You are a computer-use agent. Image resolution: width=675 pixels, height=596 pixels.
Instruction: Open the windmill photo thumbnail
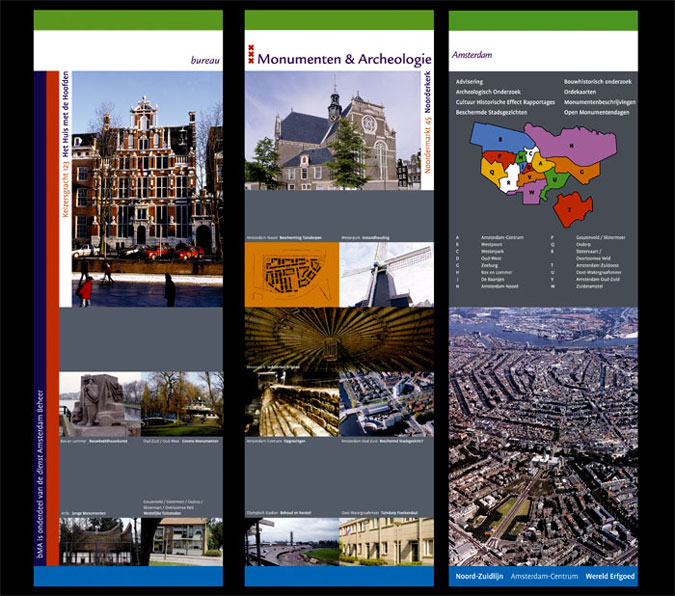coord(385,274)
